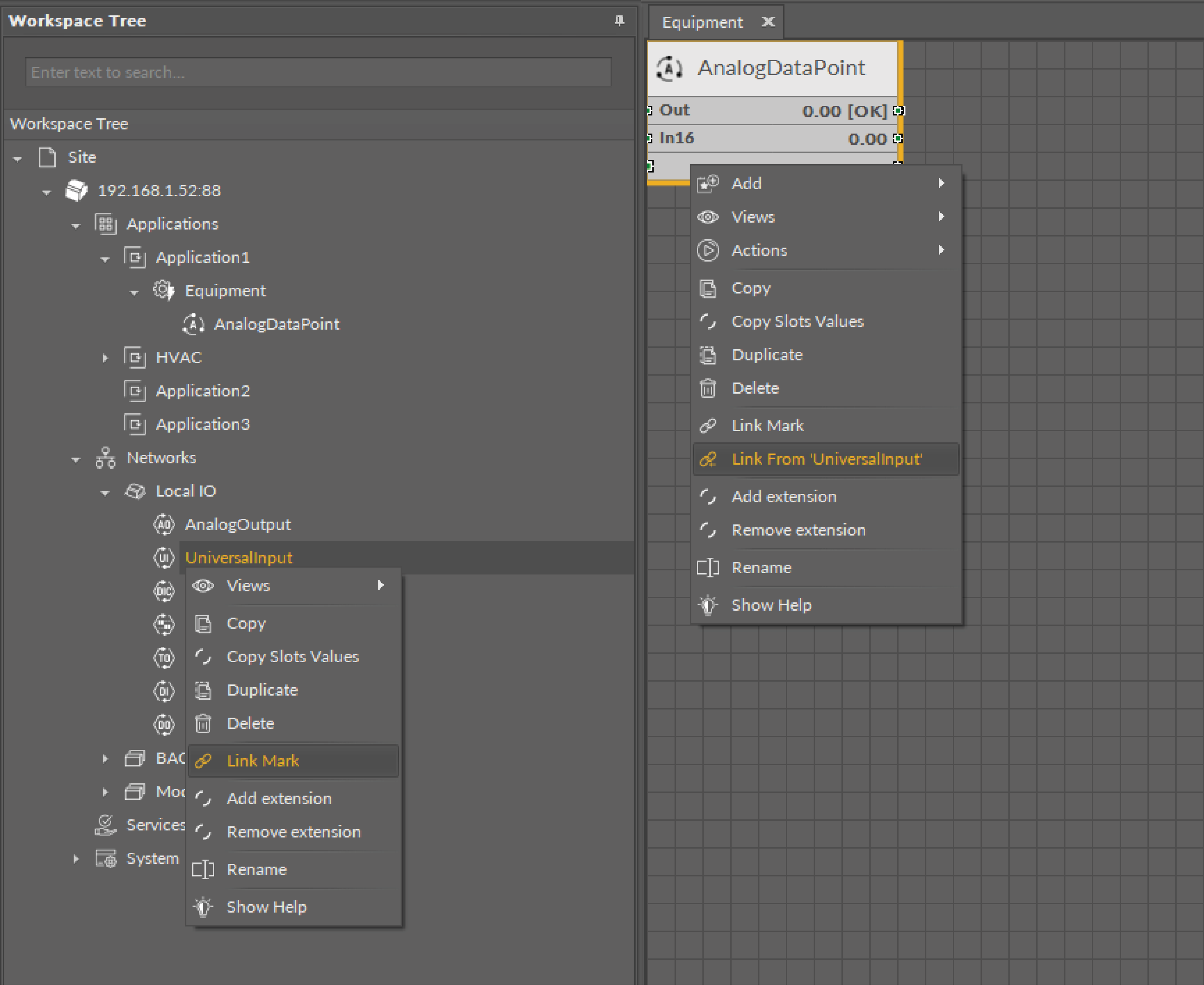This screenshot has width=1204, height=985.
Task: Click the Services icon in tree
Action: click(x=105, y=825)
